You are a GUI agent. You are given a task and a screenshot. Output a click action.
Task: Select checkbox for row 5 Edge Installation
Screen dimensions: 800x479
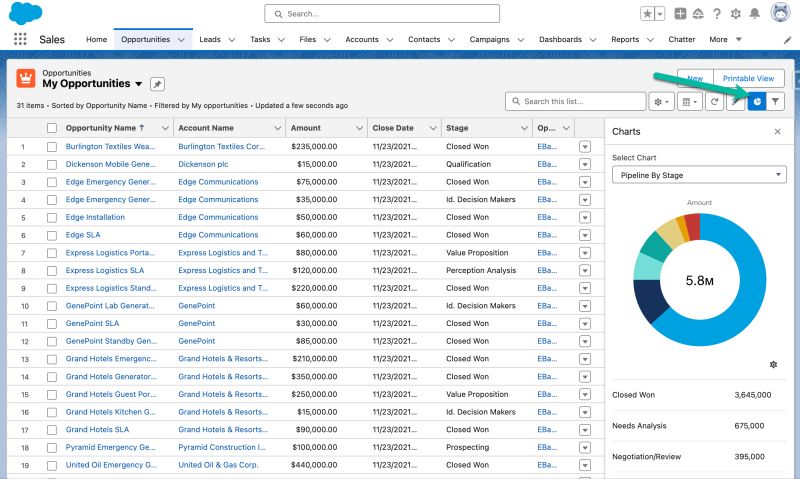click(x=52, y=218)
